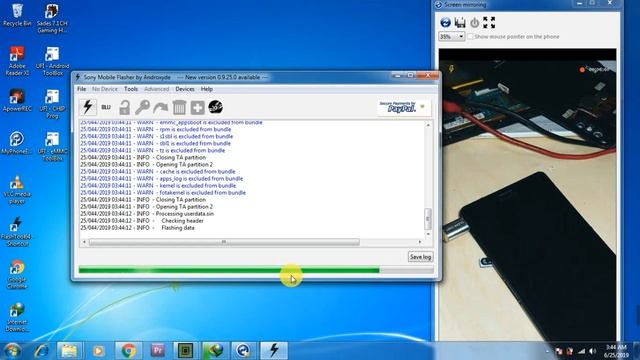Open the 35% zoom dropdown

click(x=451, y=36)
